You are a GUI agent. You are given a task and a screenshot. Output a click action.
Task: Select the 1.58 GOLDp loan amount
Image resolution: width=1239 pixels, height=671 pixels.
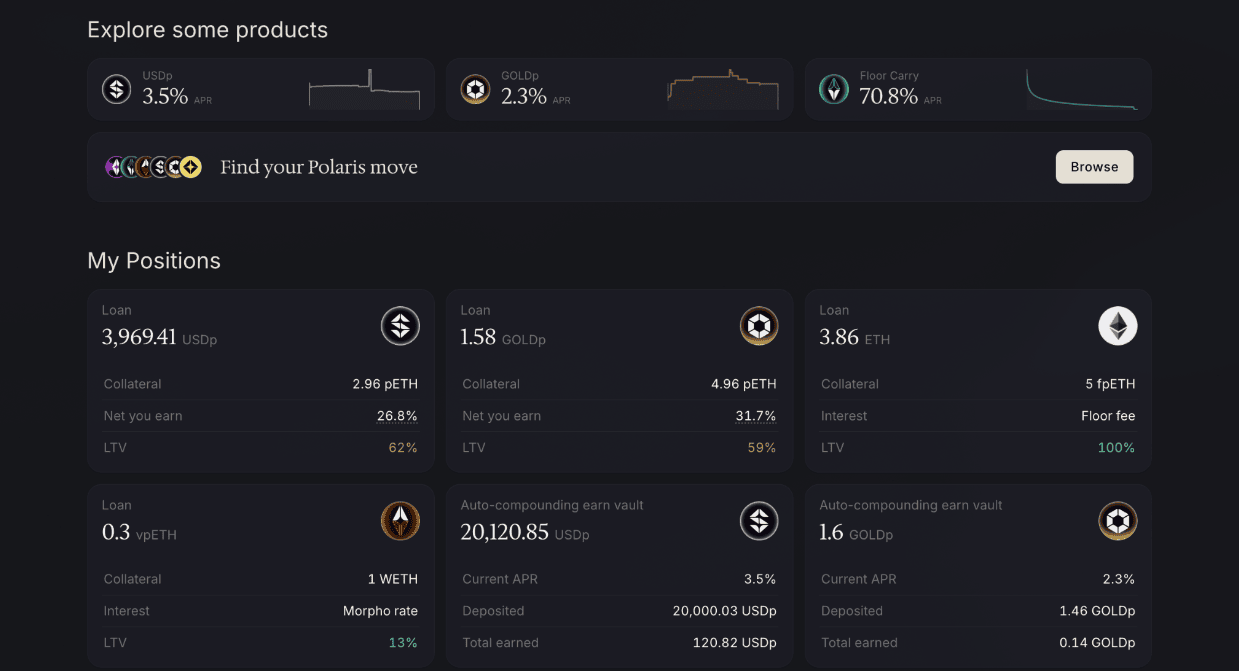coord(503,338)
